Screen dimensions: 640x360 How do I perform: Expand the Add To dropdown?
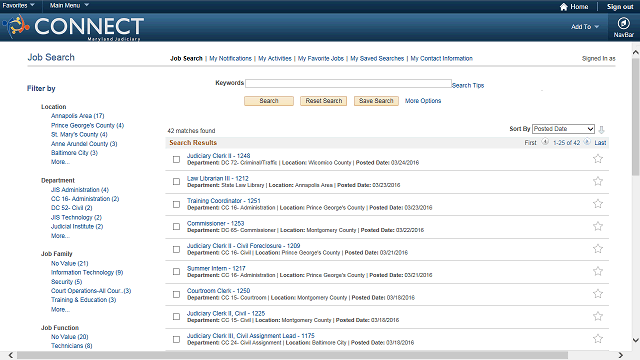pyautogui.click(x=585, y=27)
